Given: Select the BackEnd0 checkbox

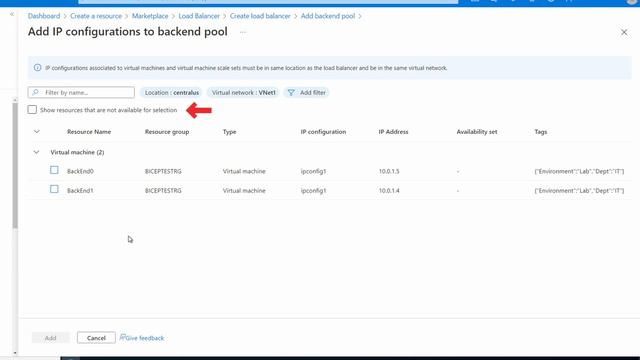Looking at the screenshot, I should coord(54,170).
